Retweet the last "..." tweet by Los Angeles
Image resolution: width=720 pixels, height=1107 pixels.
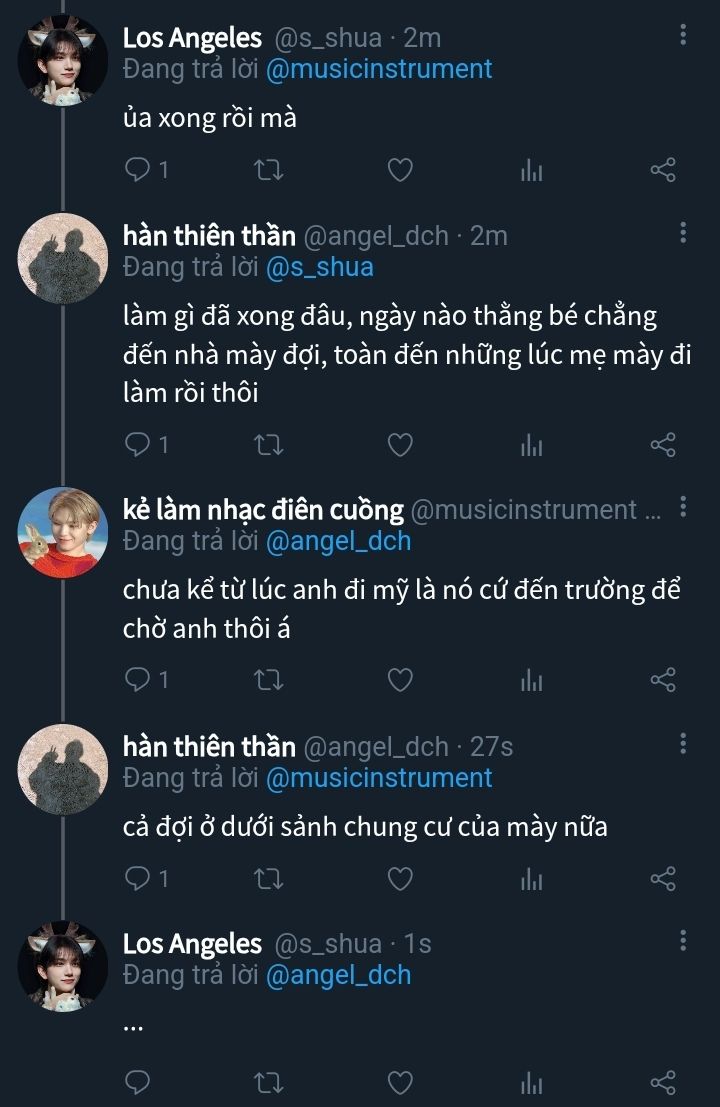coord(269,1082)
